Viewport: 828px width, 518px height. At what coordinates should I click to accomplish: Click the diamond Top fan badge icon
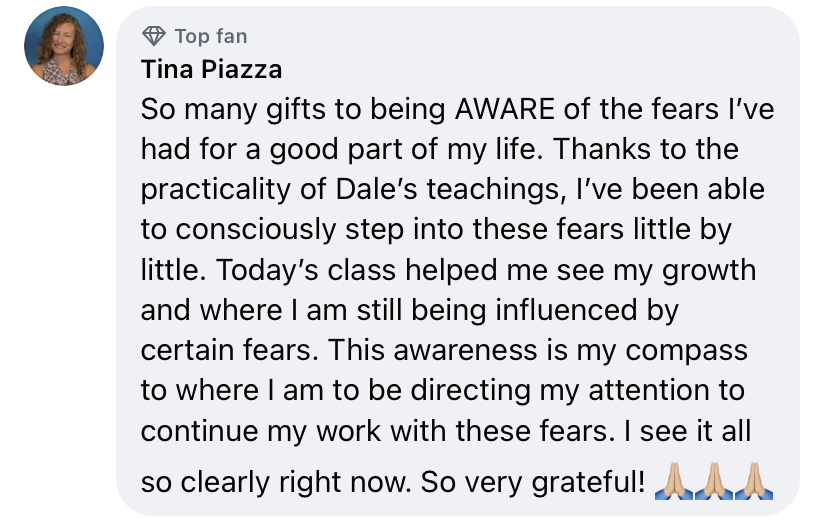[x=154, y=37]
